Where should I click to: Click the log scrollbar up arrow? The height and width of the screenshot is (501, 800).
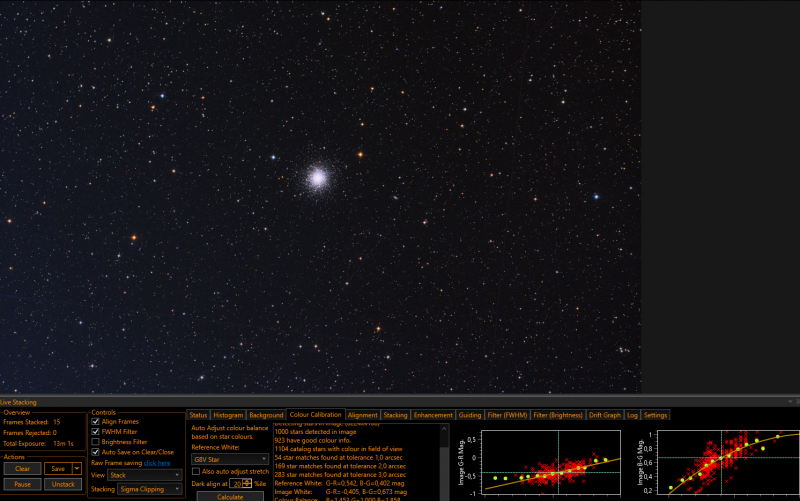(444, 429)
